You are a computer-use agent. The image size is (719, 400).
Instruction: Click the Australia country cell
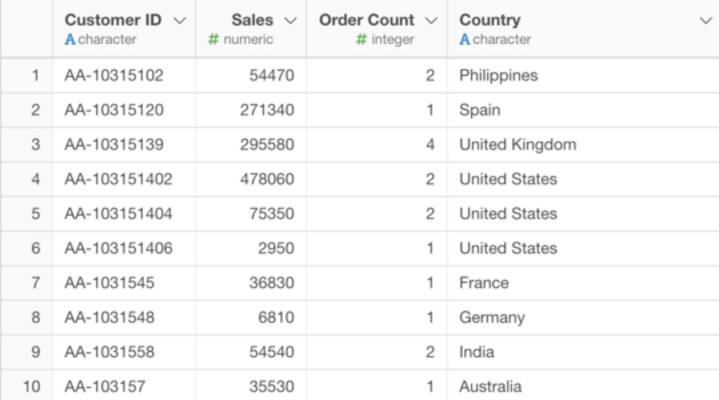click(490, 386)
